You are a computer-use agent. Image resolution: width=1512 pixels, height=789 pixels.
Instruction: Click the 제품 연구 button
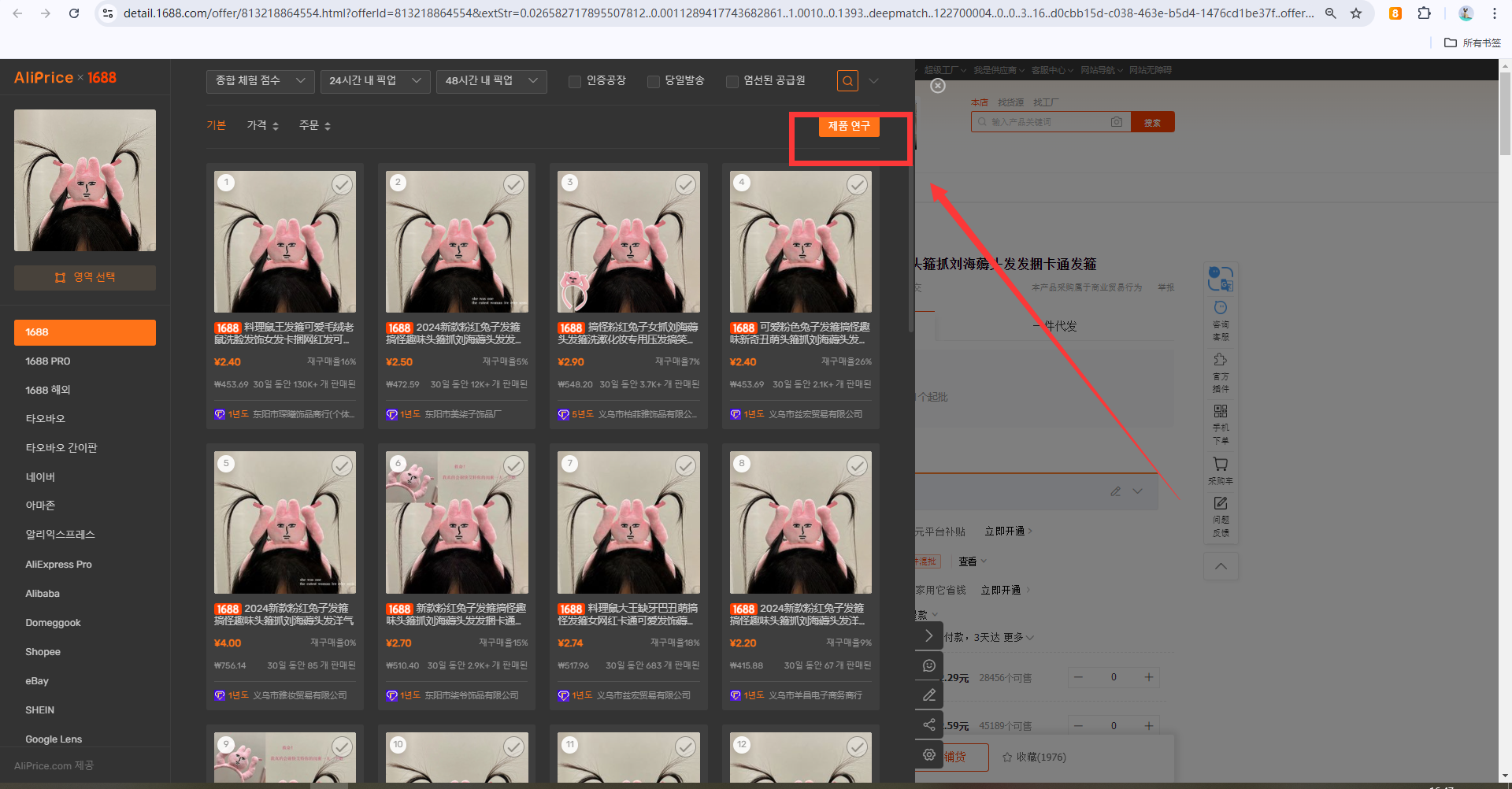point(849,126)
